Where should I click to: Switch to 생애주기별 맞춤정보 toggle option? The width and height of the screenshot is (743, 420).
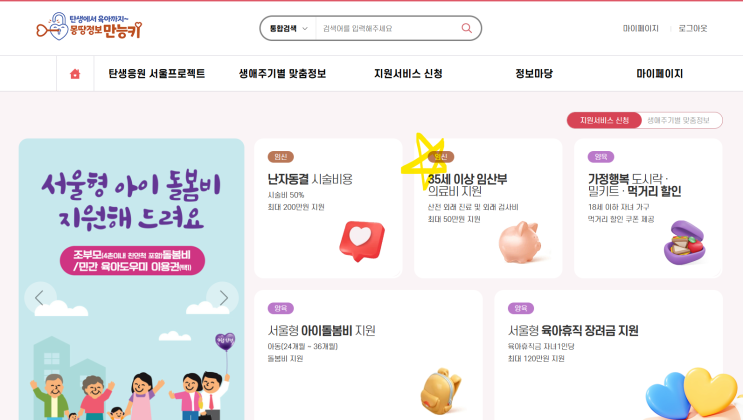[679, 120]
